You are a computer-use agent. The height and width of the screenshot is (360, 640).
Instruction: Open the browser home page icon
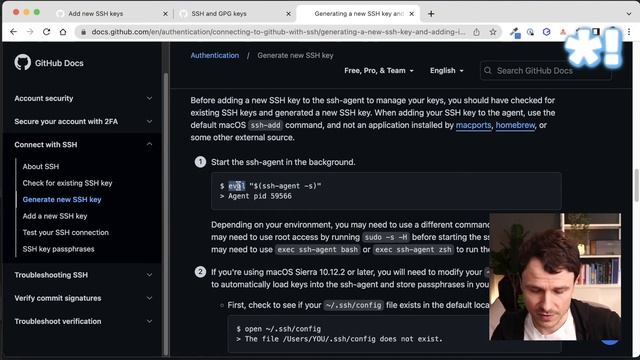coord(63,32)
